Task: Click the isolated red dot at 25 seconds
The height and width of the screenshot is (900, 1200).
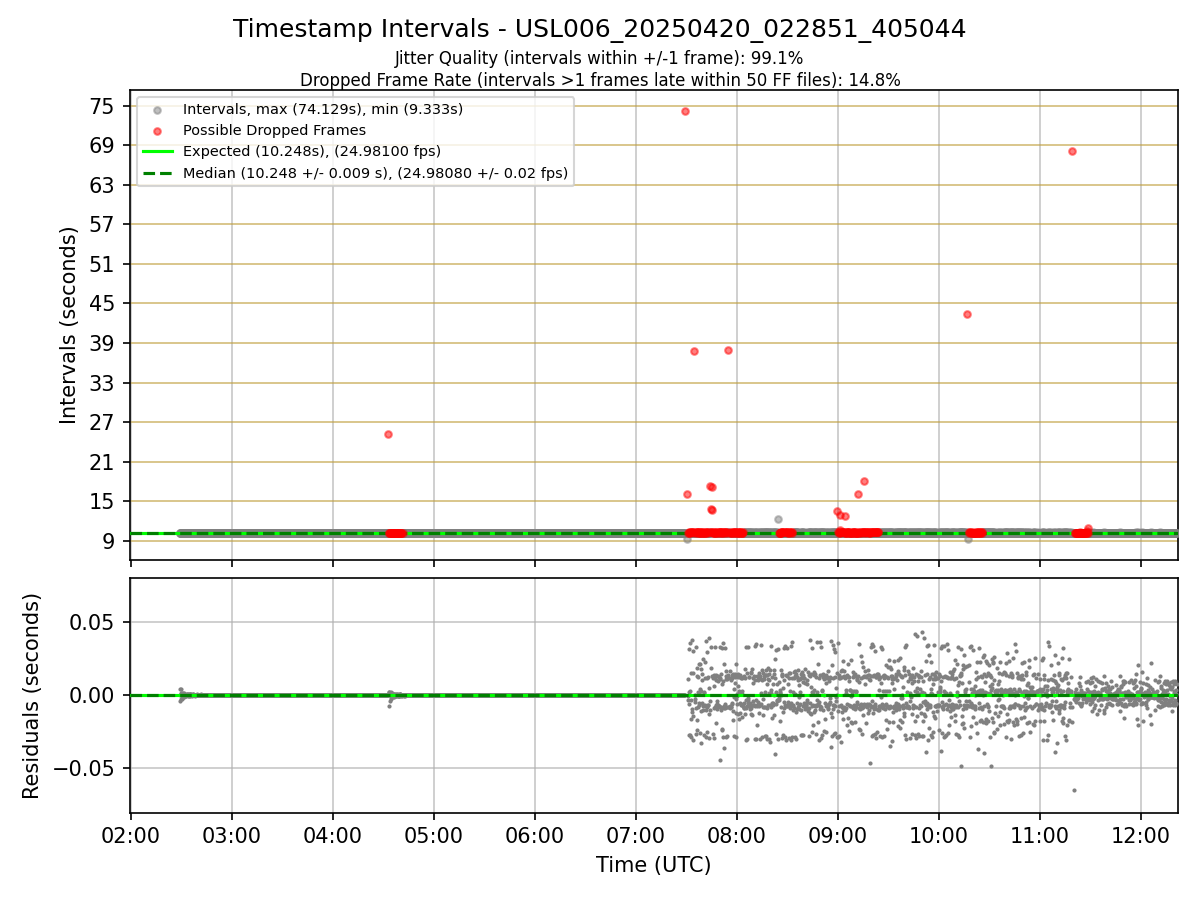Action: point(388,434)
